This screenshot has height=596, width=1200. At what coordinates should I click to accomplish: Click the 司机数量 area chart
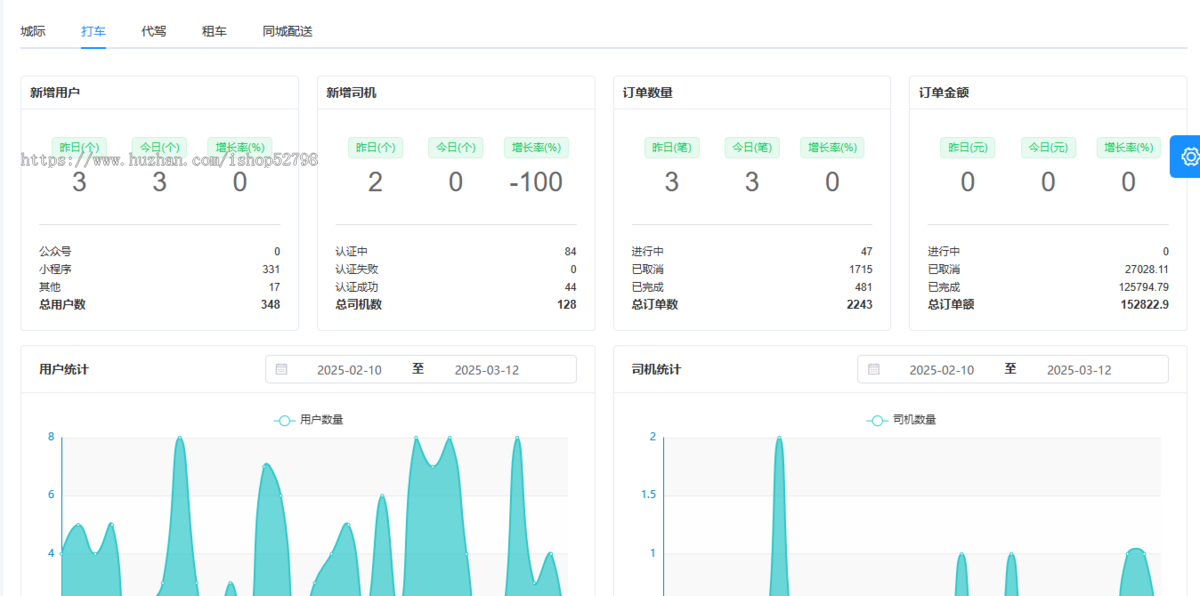(x=912, y=516)
